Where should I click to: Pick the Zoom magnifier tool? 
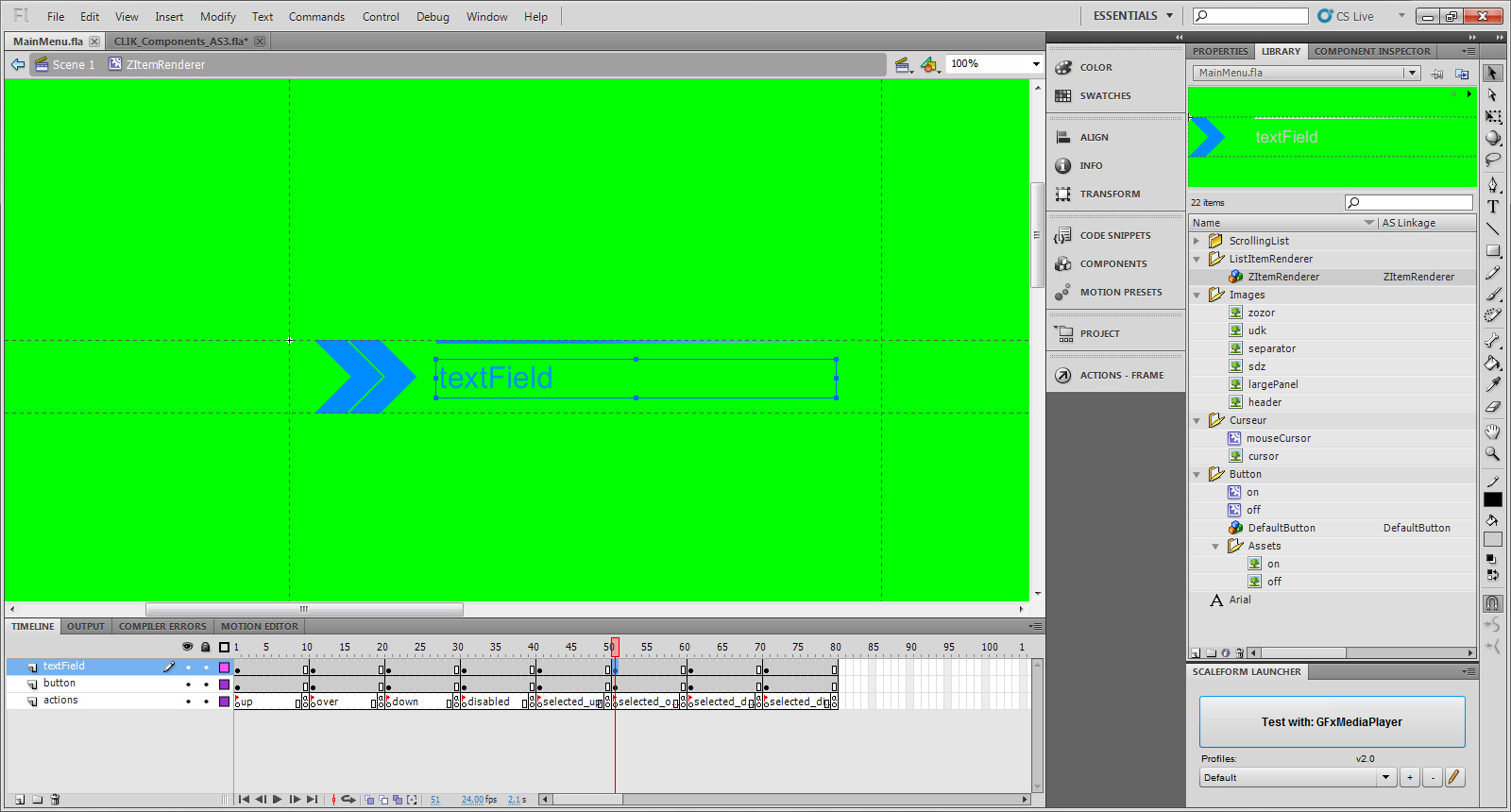tap(1493, 454)
